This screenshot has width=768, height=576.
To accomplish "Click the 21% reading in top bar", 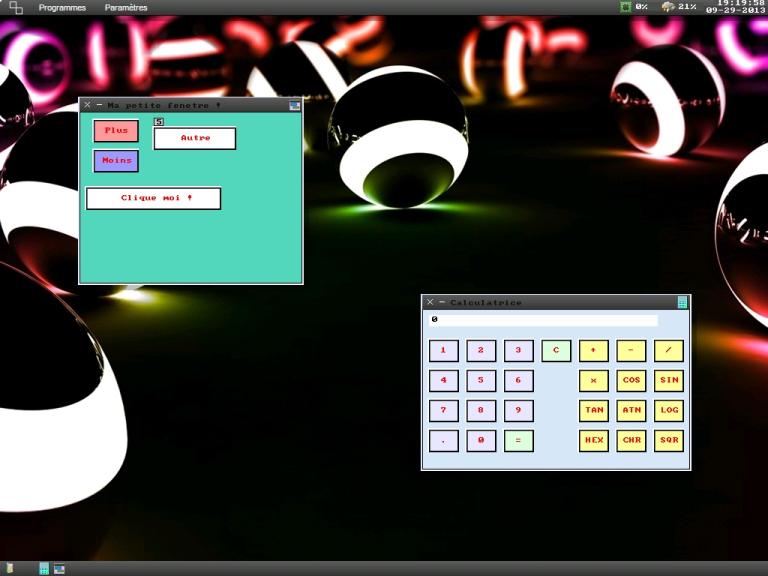I will 687,7.
